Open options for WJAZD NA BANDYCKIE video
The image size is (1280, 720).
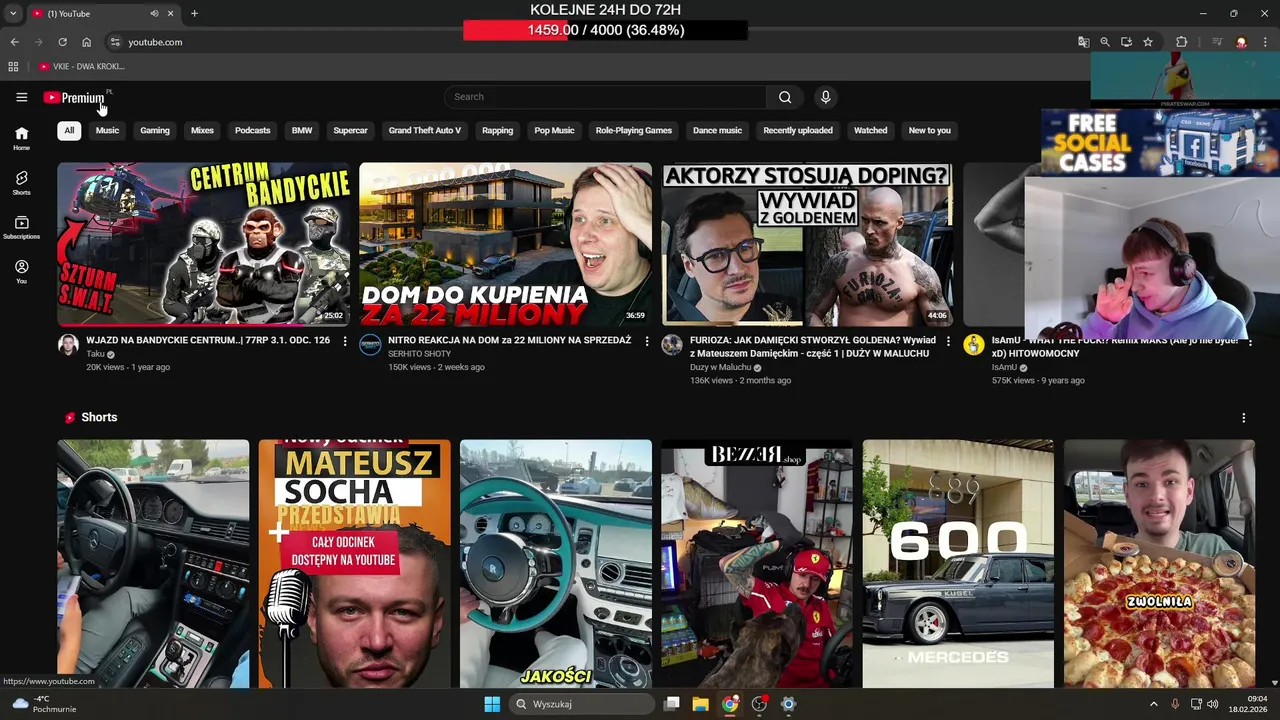point(345,341)
